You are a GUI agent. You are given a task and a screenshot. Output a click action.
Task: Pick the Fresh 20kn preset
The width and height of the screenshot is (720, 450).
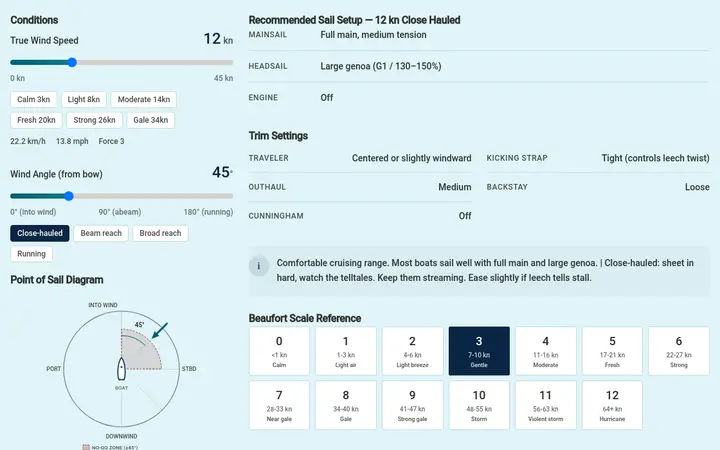36,120
